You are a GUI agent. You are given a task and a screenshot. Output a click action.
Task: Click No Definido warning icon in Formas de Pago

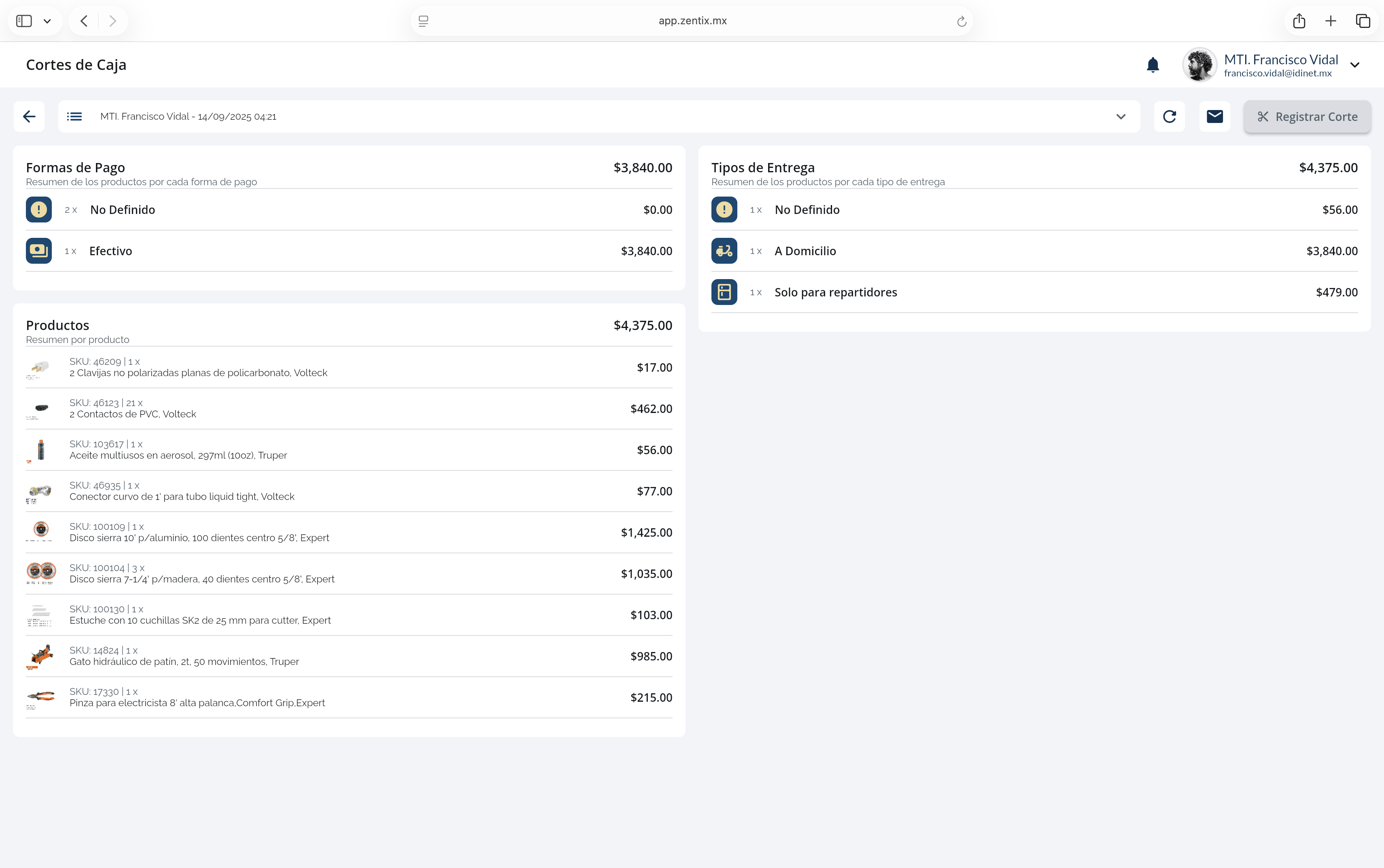[x=39, y=210]
